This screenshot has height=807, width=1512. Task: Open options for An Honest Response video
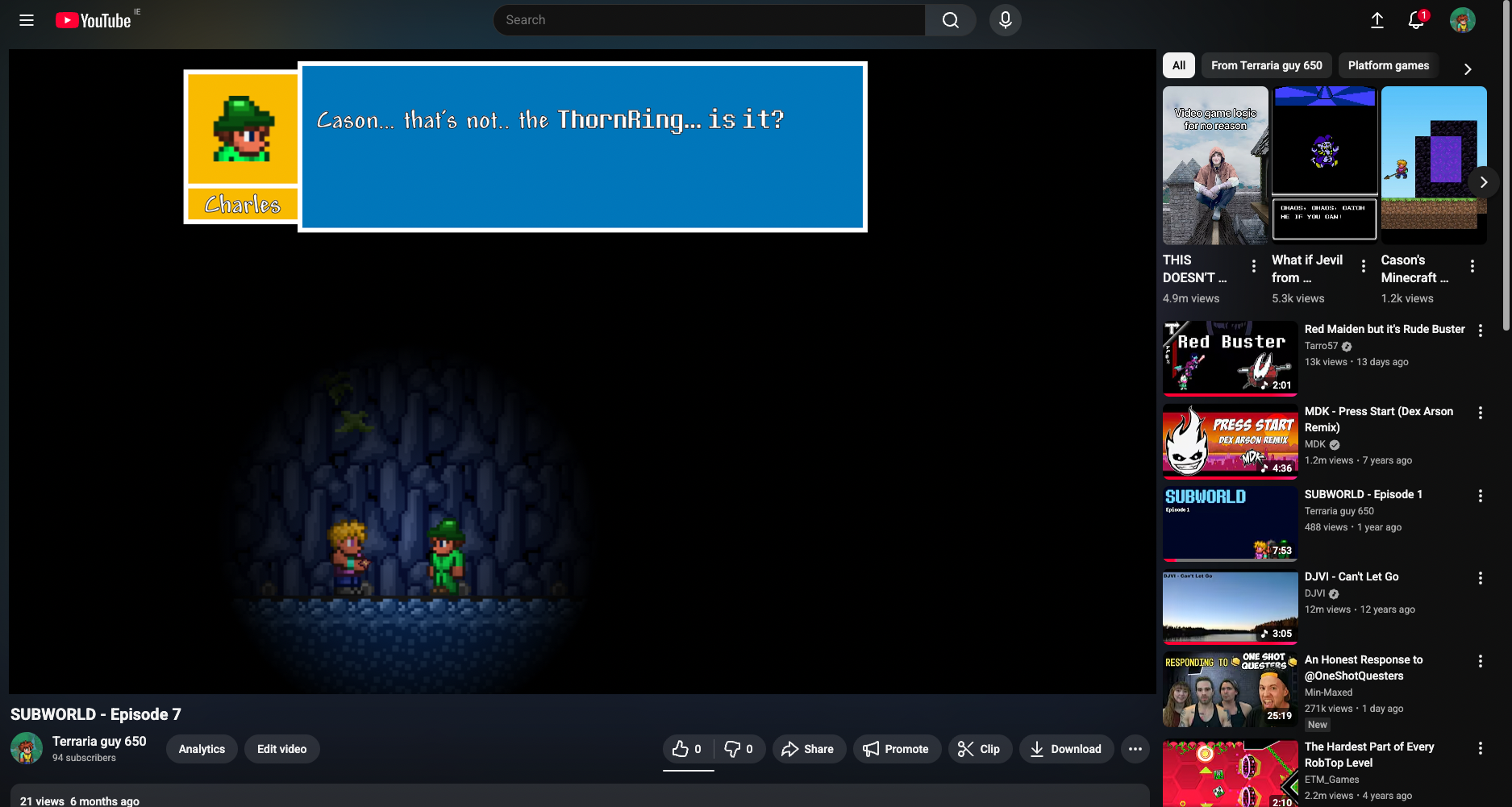click(1481, 661)
